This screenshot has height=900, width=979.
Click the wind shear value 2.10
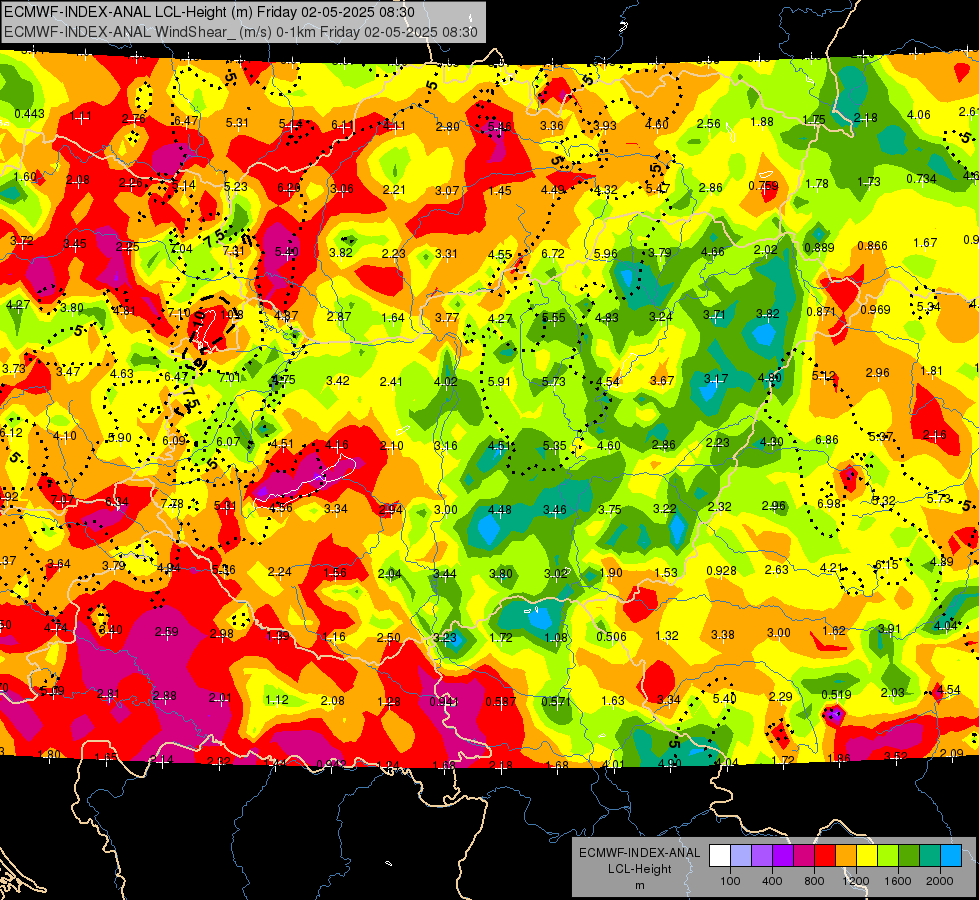[x=391, y=446]
